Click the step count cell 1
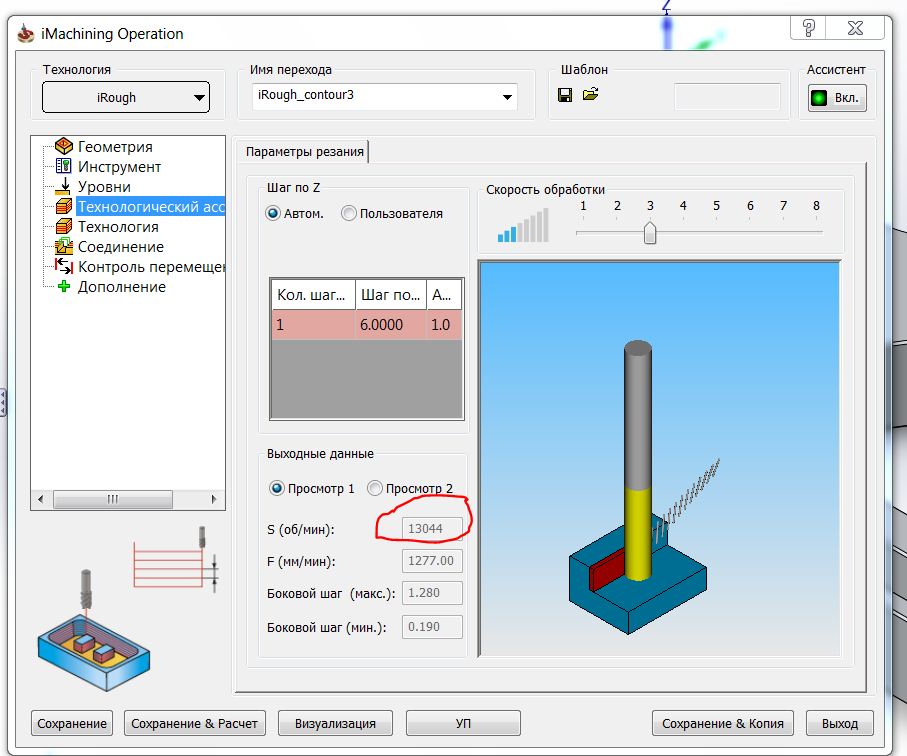 tap(314, 324)
